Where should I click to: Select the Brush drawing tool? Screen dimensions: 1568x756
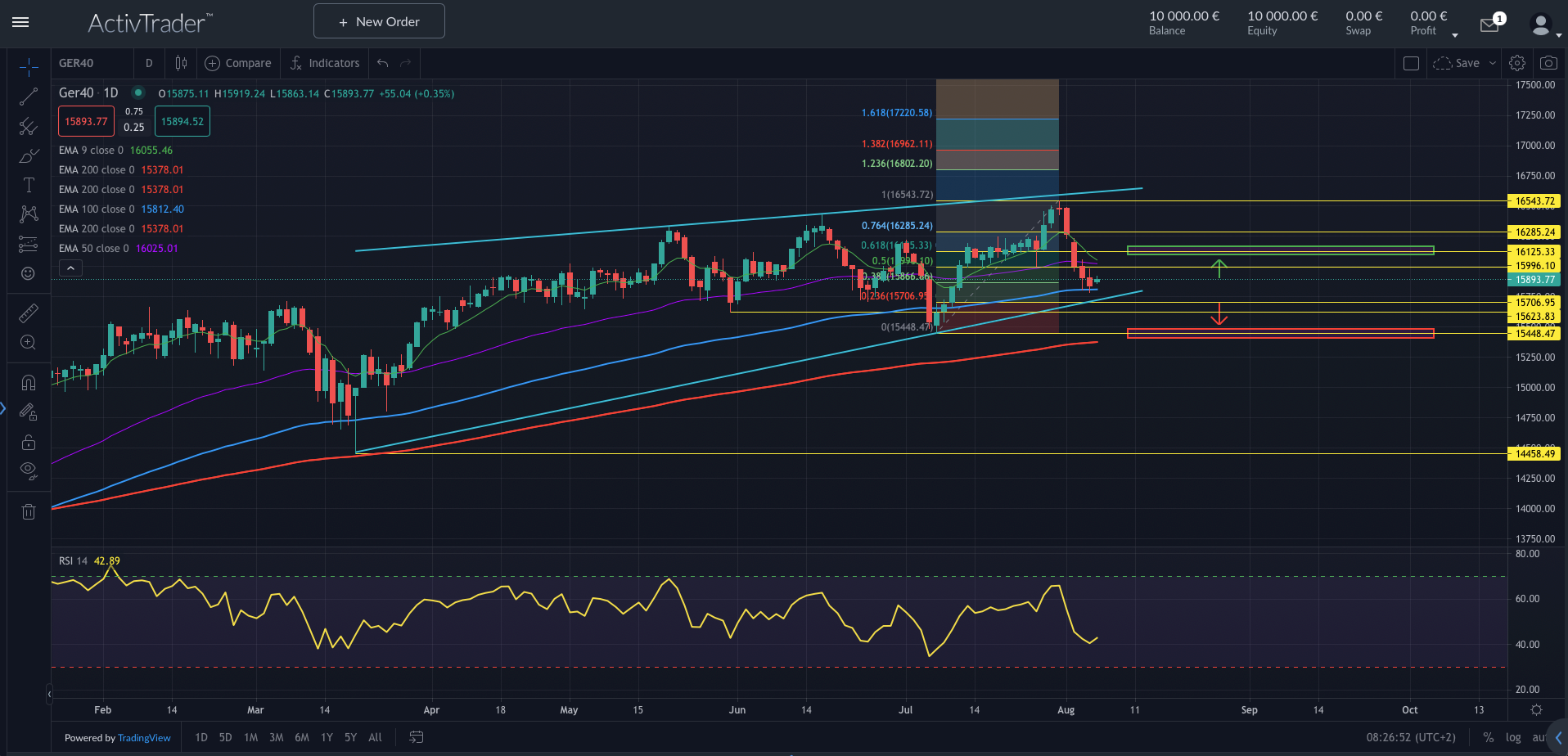point(29,155)
